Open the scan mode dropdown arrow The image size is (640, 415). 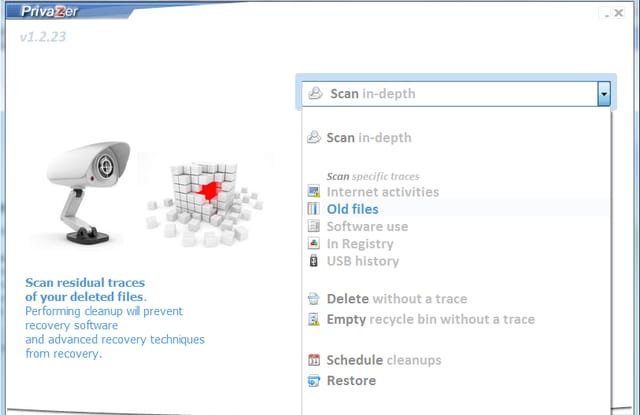pyautogui.click(x=604, y=94)
